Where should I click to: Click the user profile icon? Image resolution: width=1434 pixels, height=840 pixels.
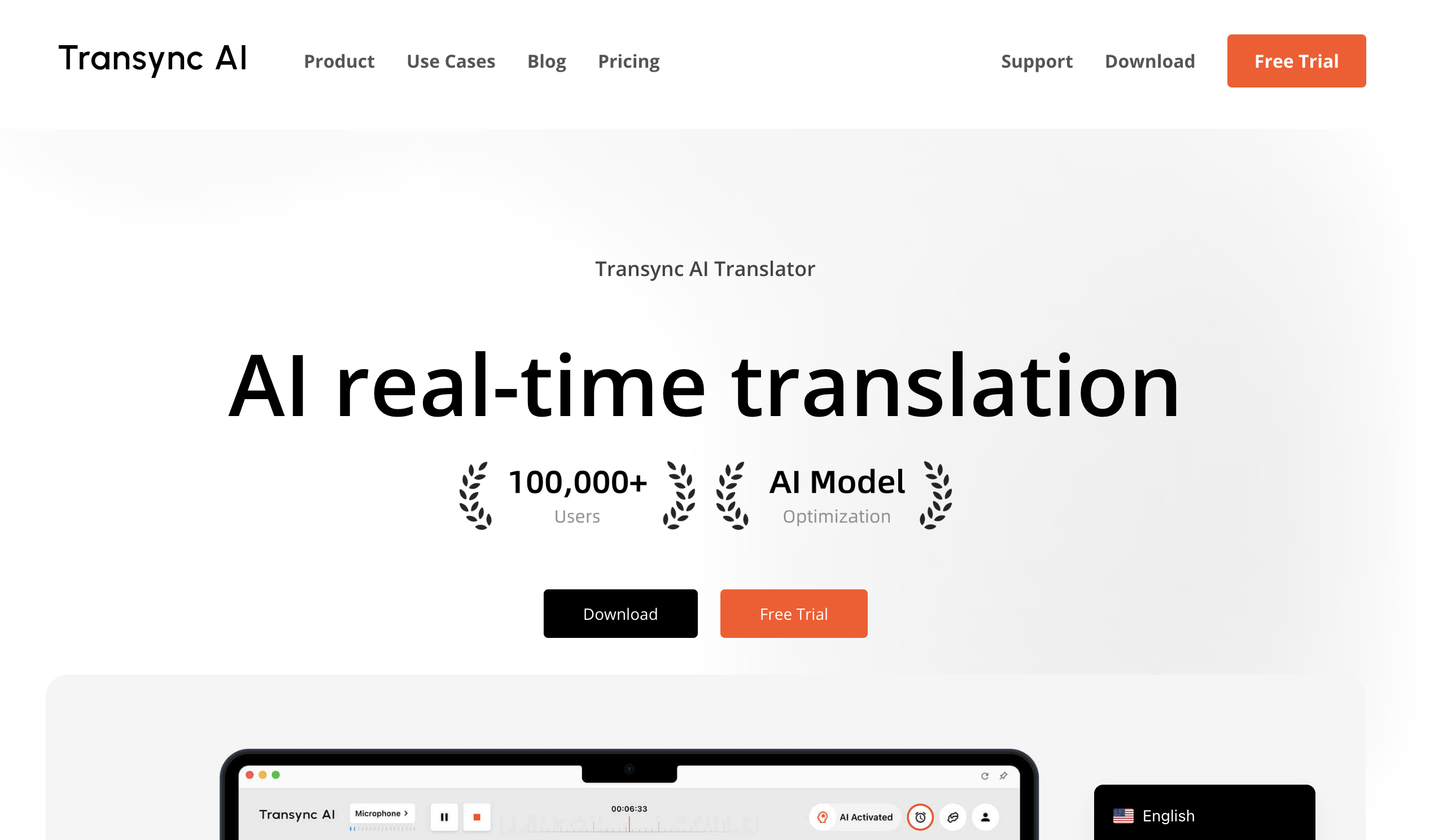(x=985, y=817)
